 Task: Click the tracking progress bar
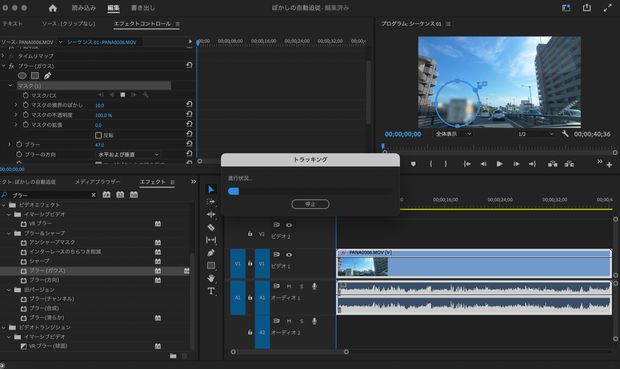click(310, 191)
